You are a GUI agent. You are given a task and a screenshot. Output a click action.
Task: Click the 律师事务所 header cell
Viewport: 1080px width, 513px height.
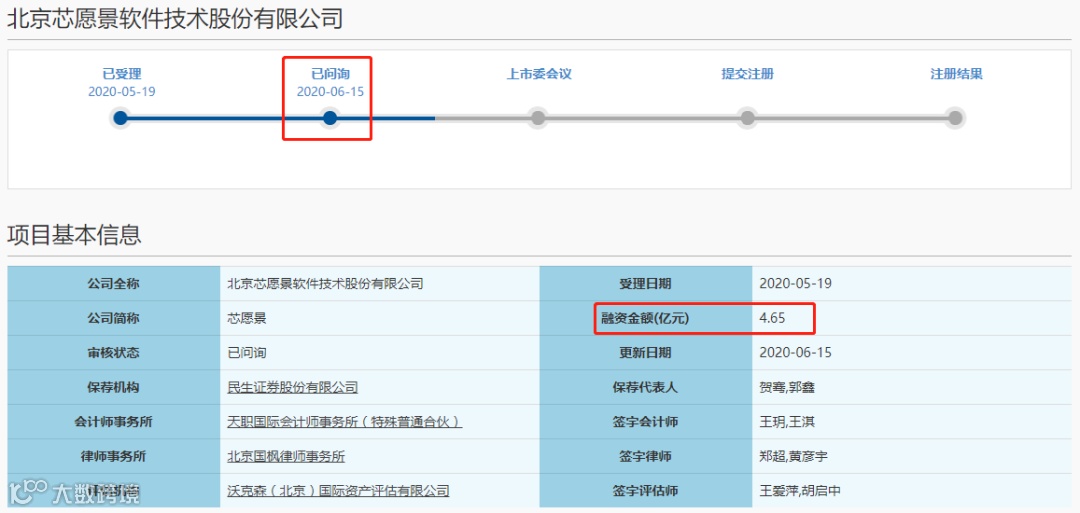114,456
